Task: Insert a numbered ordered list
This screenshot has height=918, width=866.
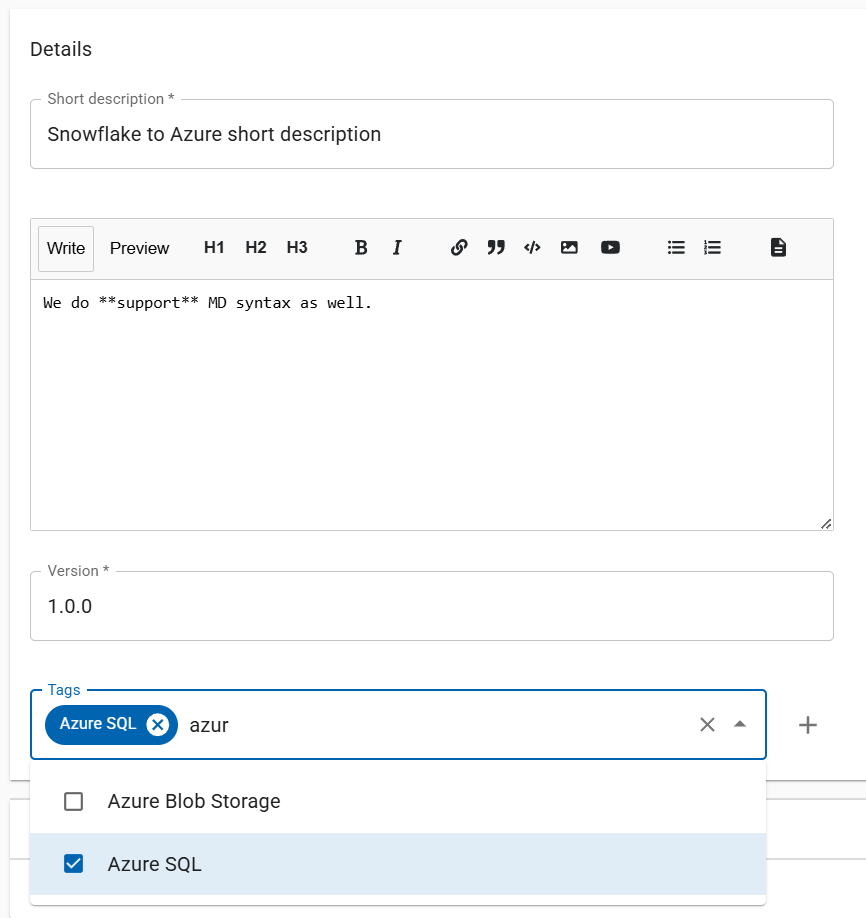Action: pyautogui.click(x=712, y=248)
